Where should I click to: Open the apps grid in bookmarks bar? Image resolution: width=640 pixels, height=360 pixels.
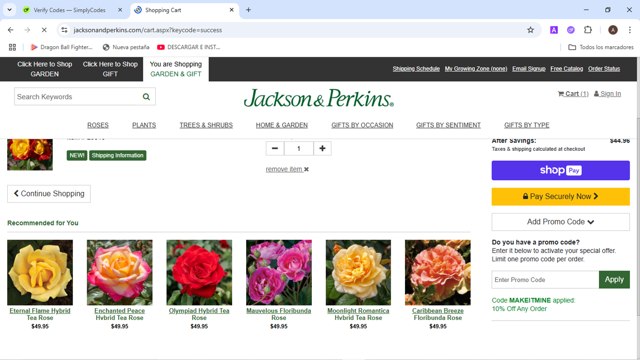[x=12, y=47]
